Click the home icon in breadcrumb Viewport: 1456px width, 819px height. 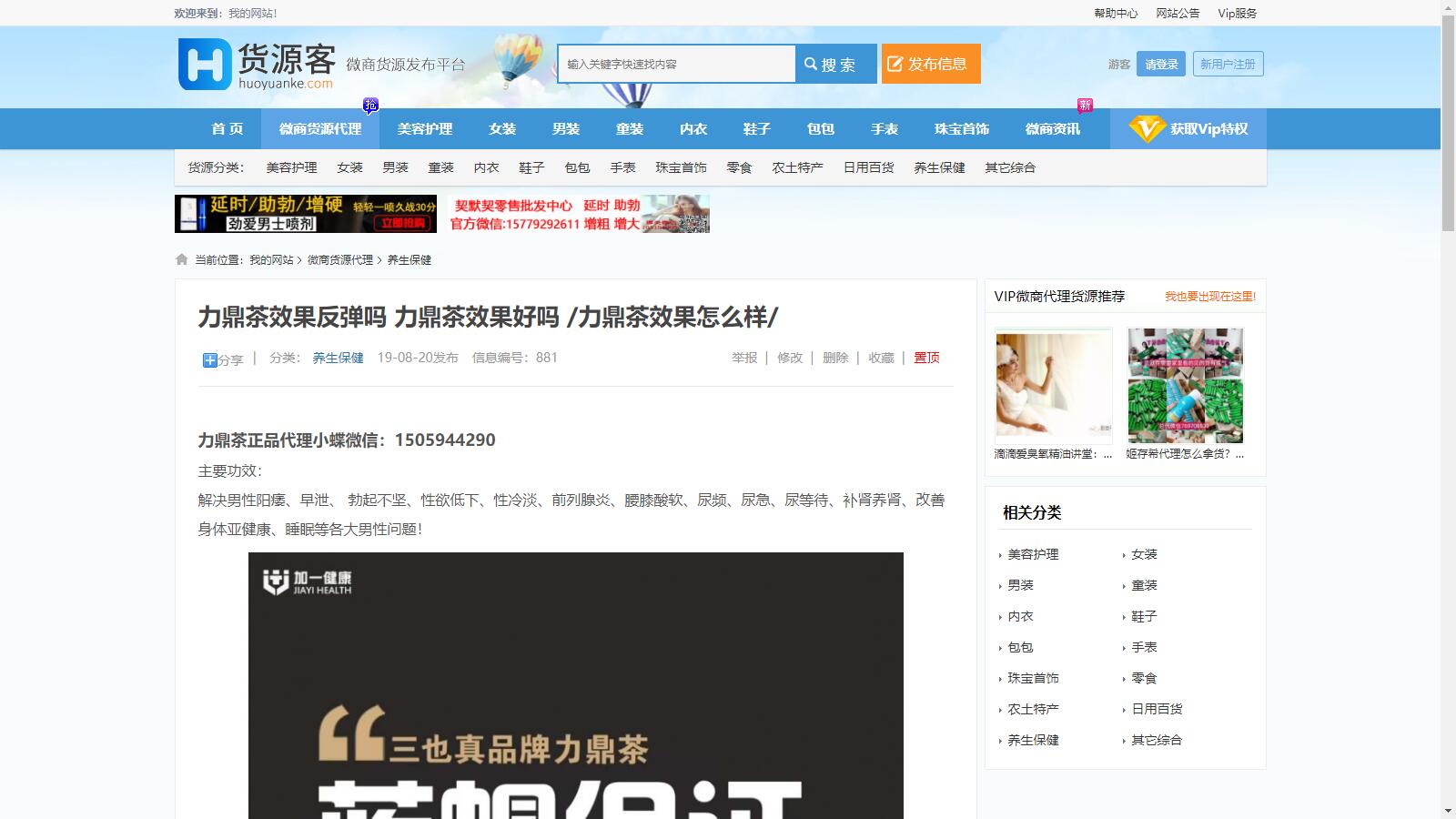pos(182,259)
